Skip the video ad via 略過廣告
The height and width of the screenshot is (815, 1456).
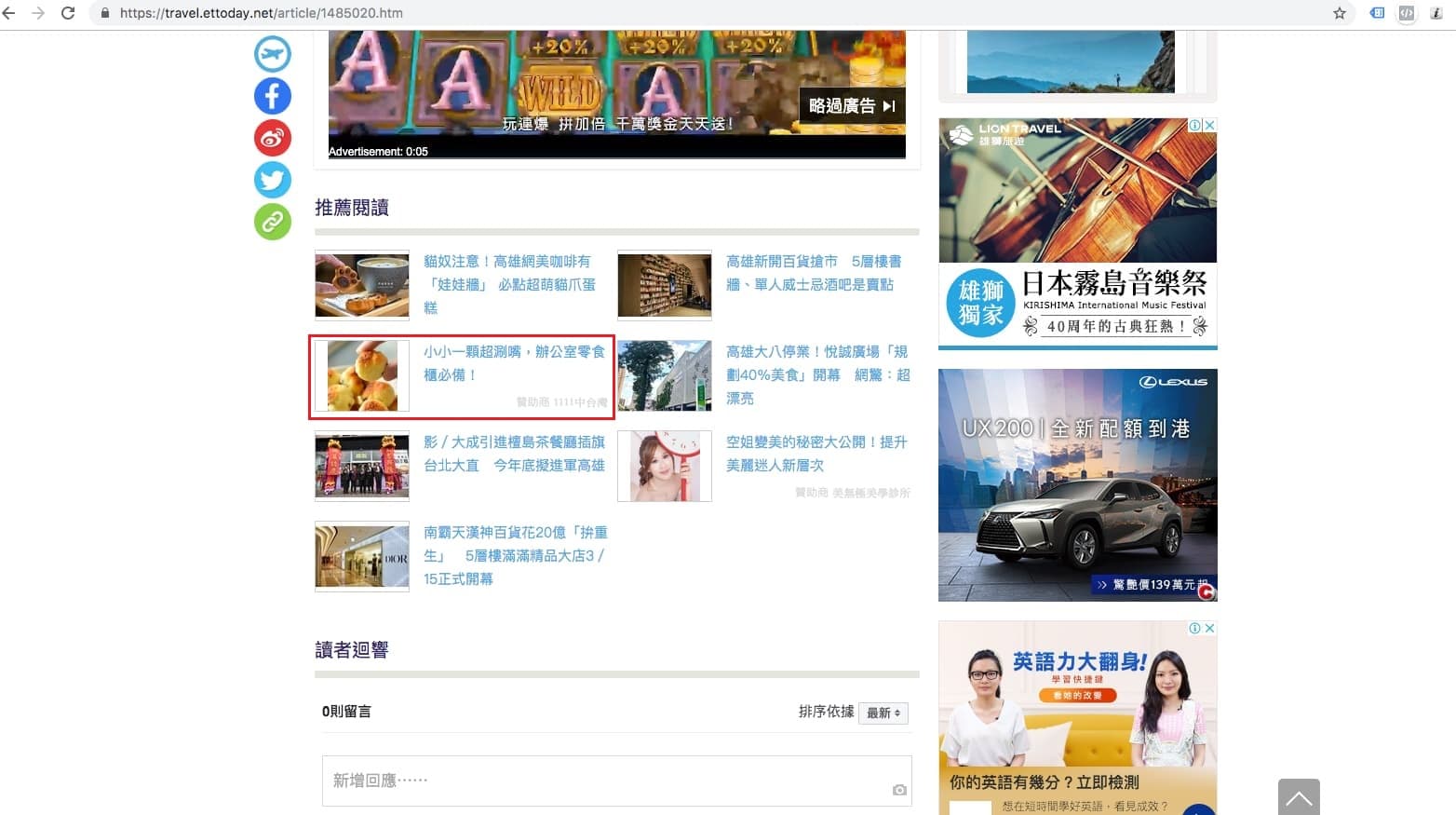[849, 105]
